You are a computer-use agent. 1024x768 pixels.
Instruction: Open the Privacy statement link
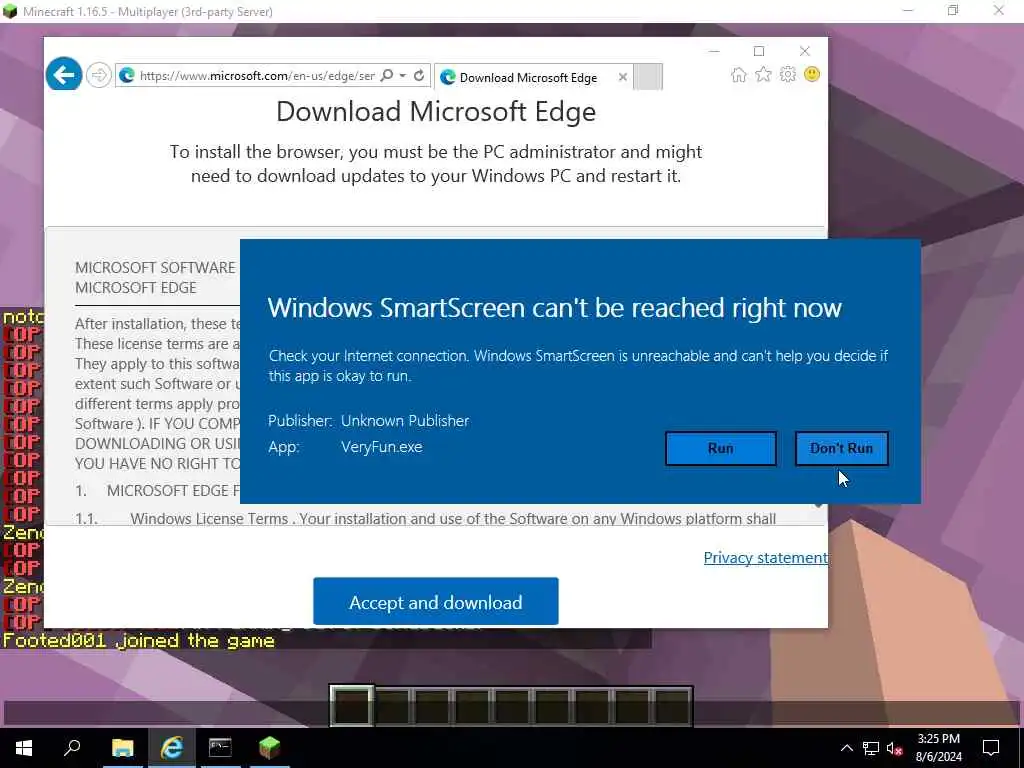click(x=766, y=558)
